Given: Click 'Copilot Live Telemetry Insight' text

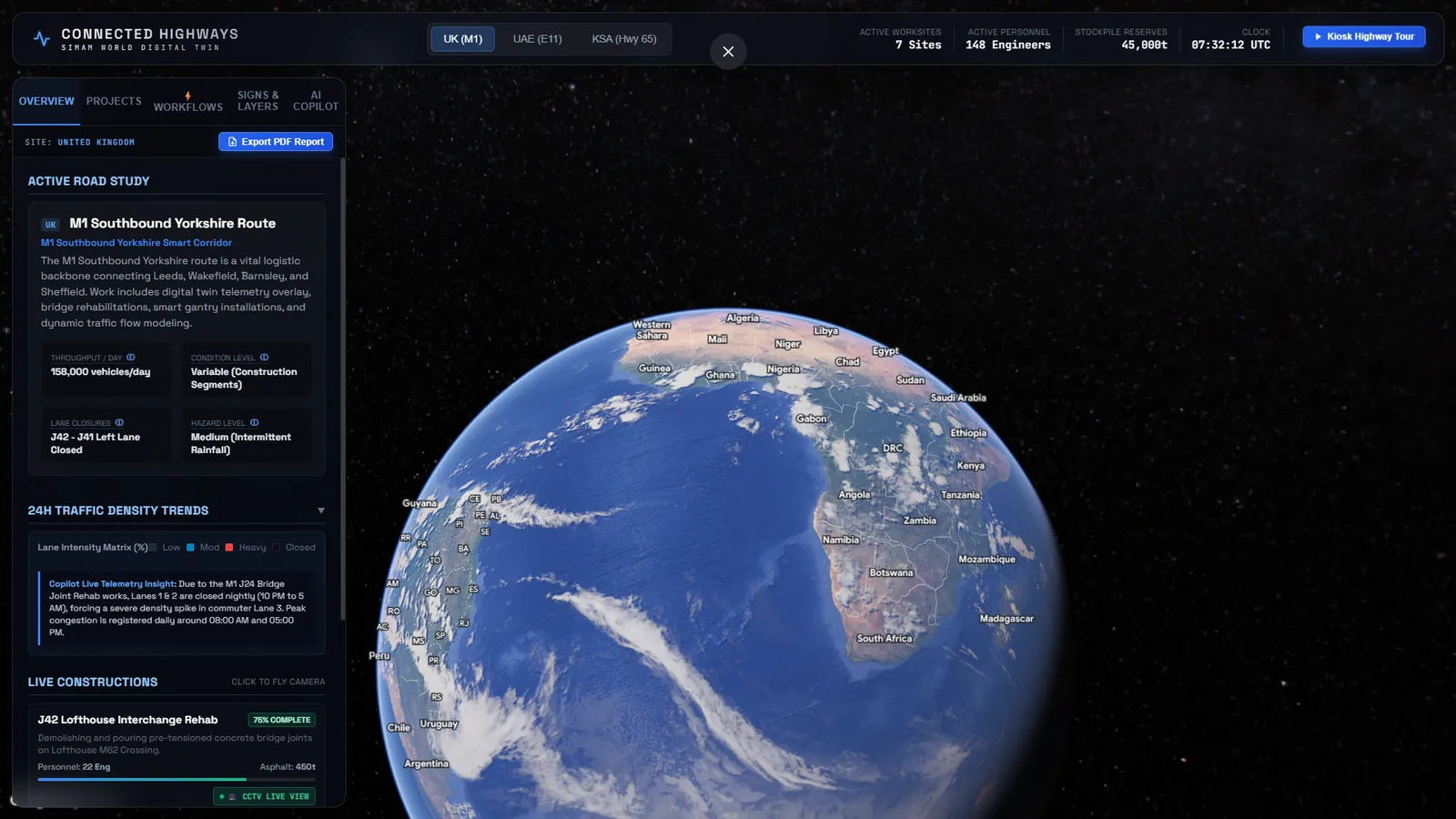Looking at the screenshot, I should [112, 584].
